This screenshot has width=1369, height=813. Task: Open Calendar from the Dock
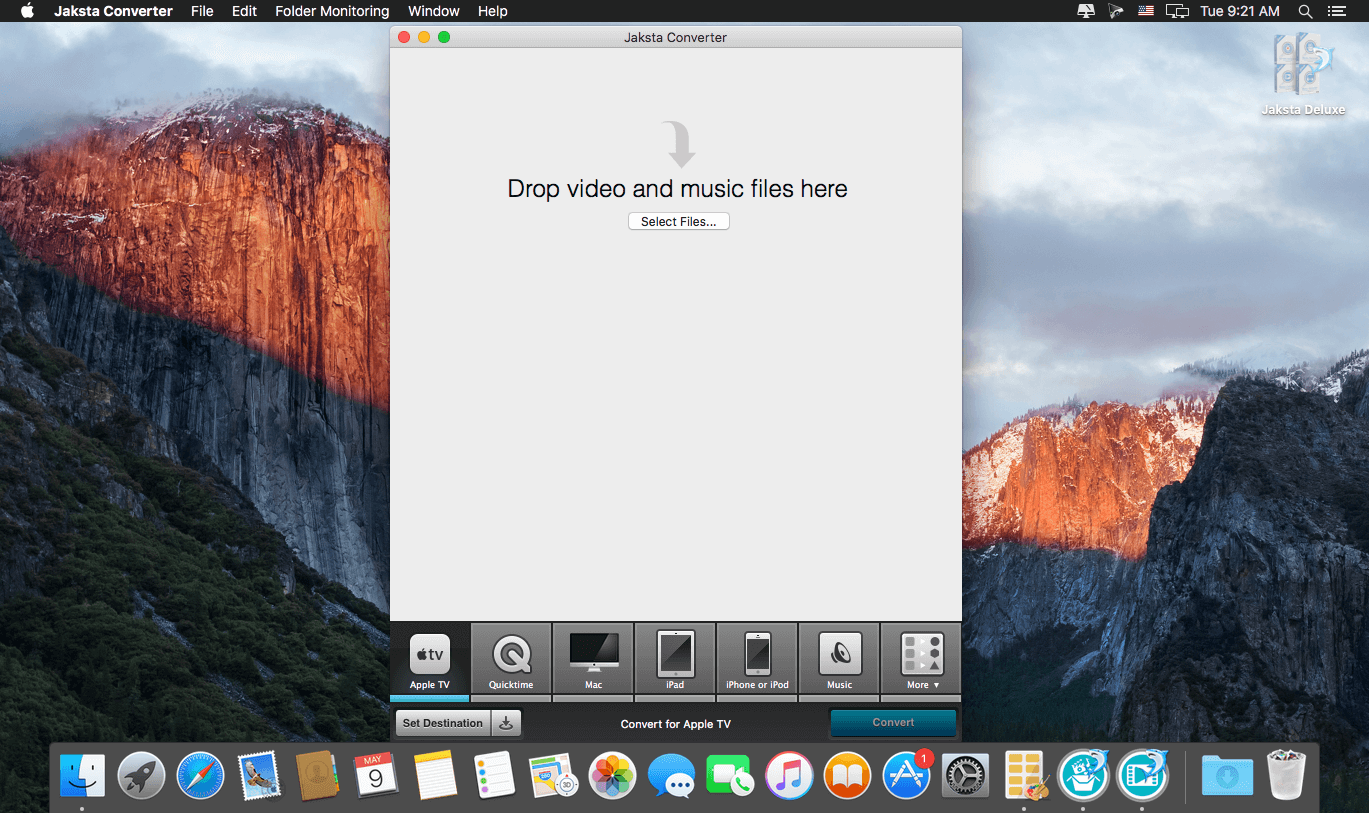[x=376, y=776]
